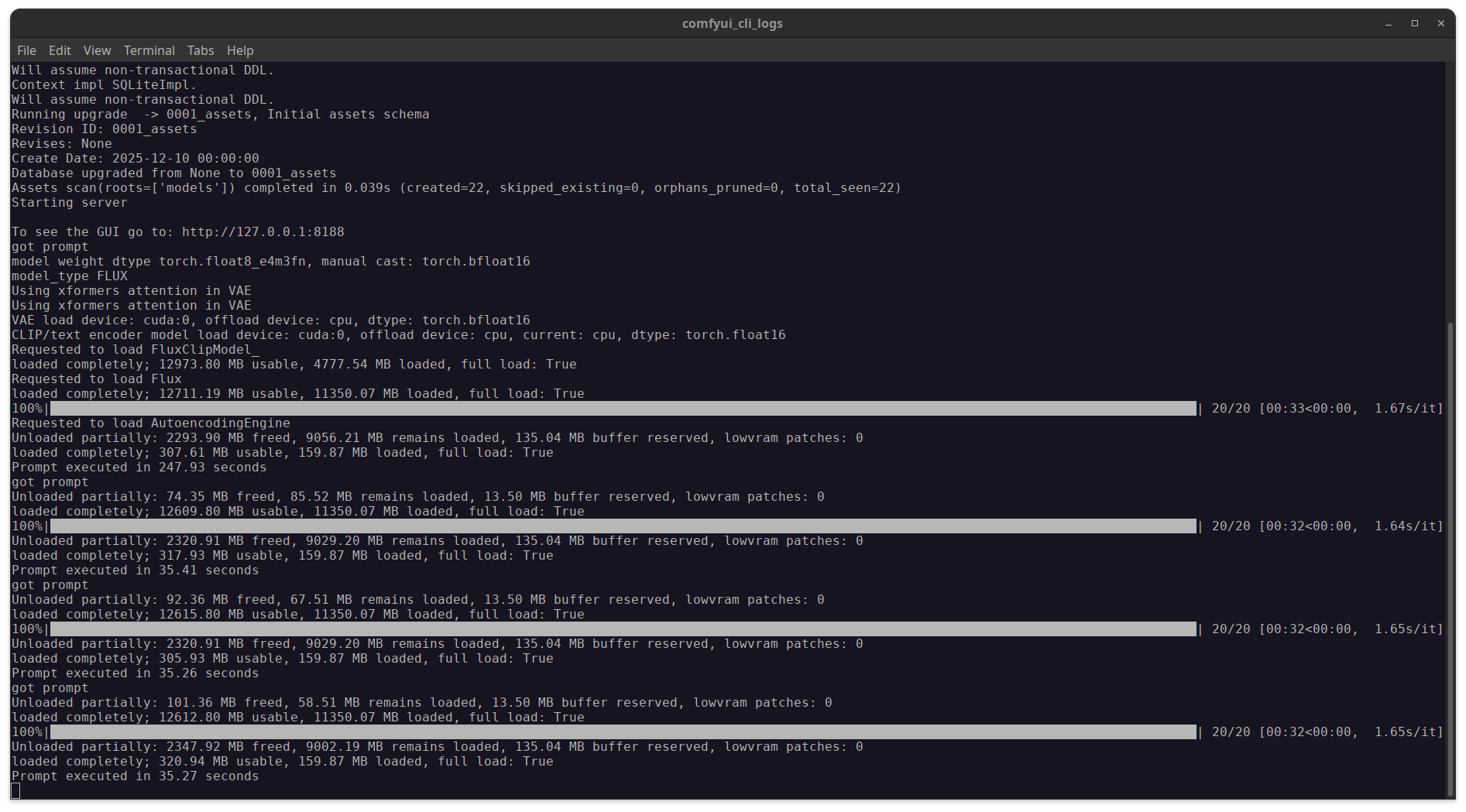This screenshot has width=1466, height=812.
Task: Click the 'model_type FLUX' log line
Action: tap(70, 276)
